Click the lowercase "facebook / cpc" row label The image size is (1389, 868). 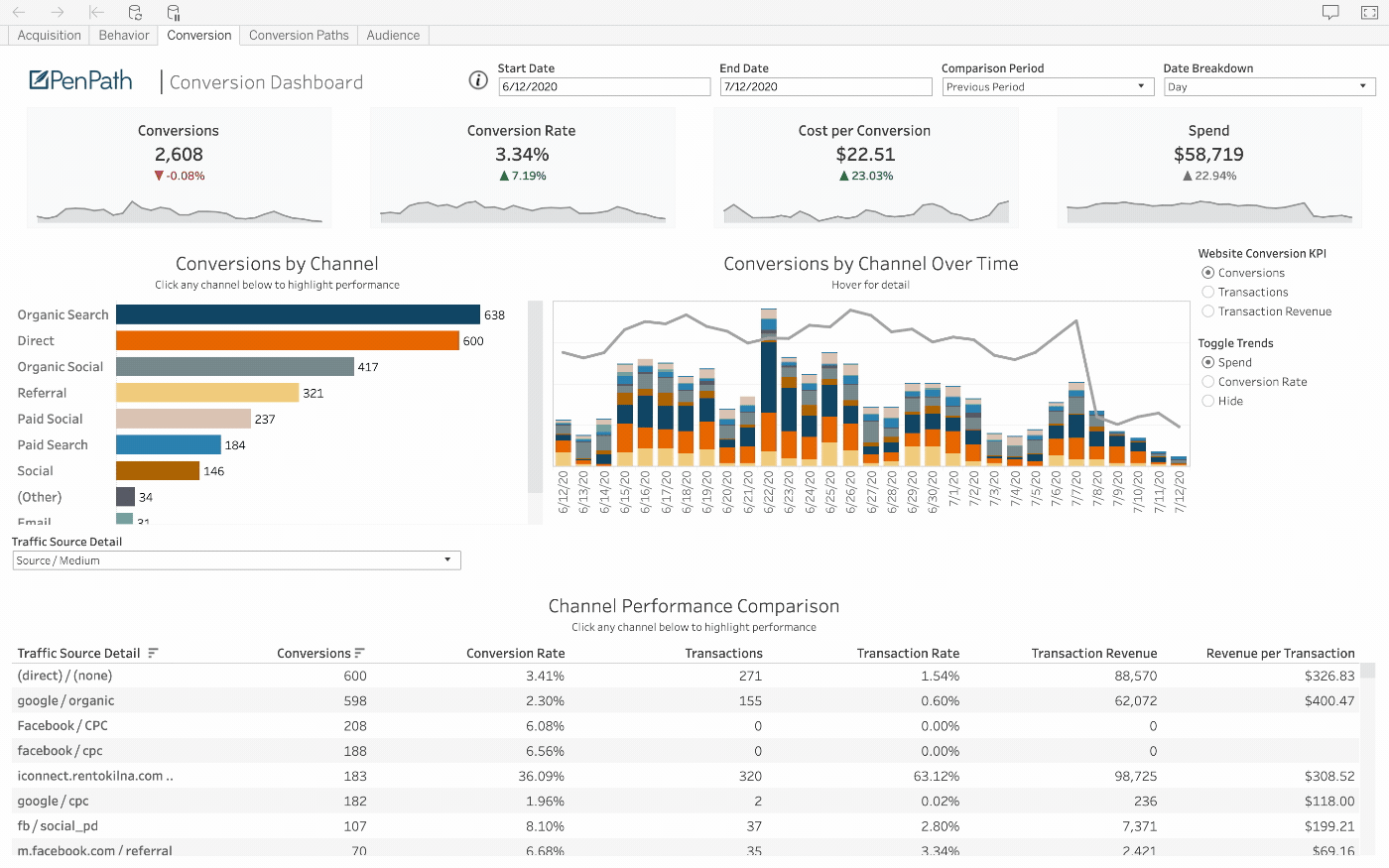tap(60, 751)
